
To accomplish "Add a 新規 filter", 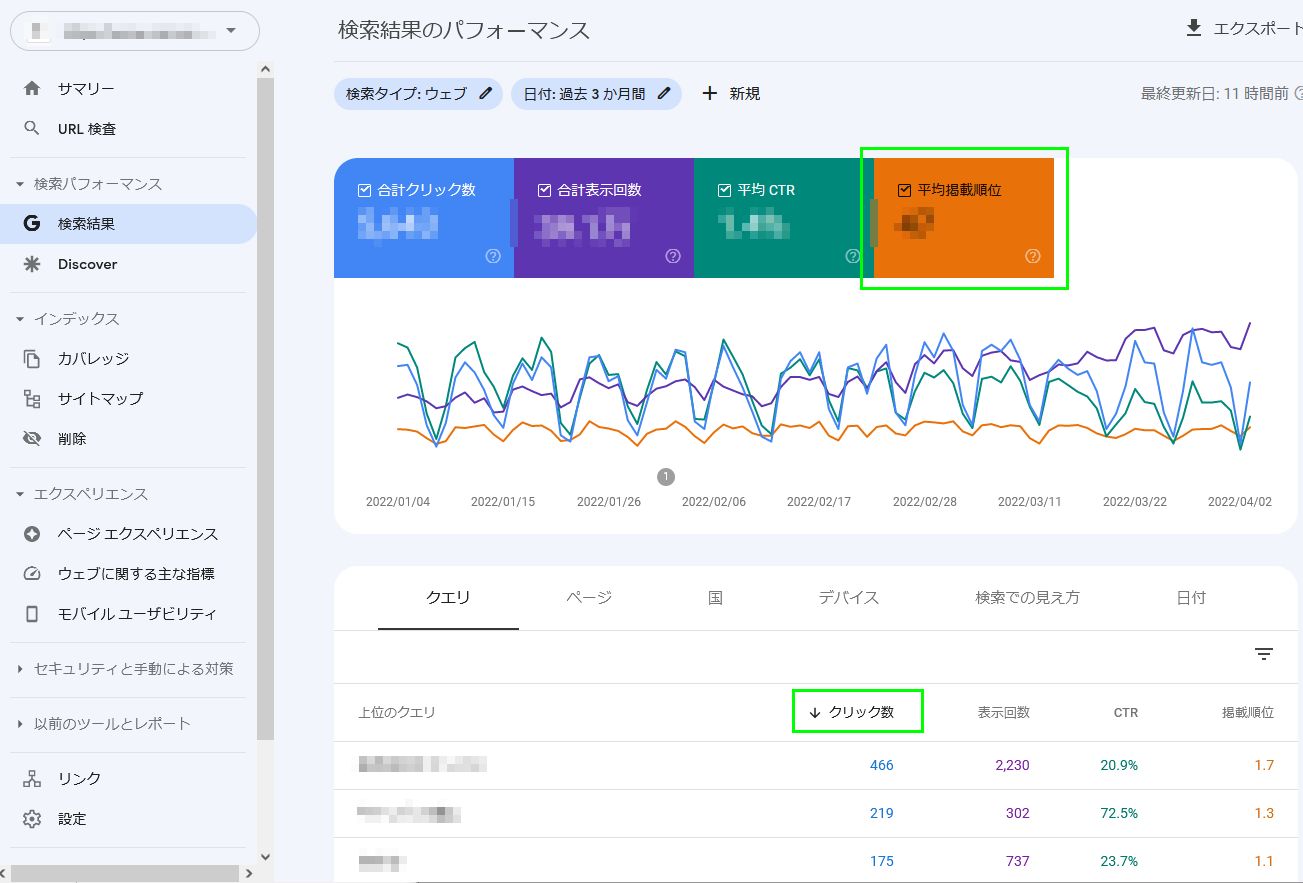I will point(731,93).
